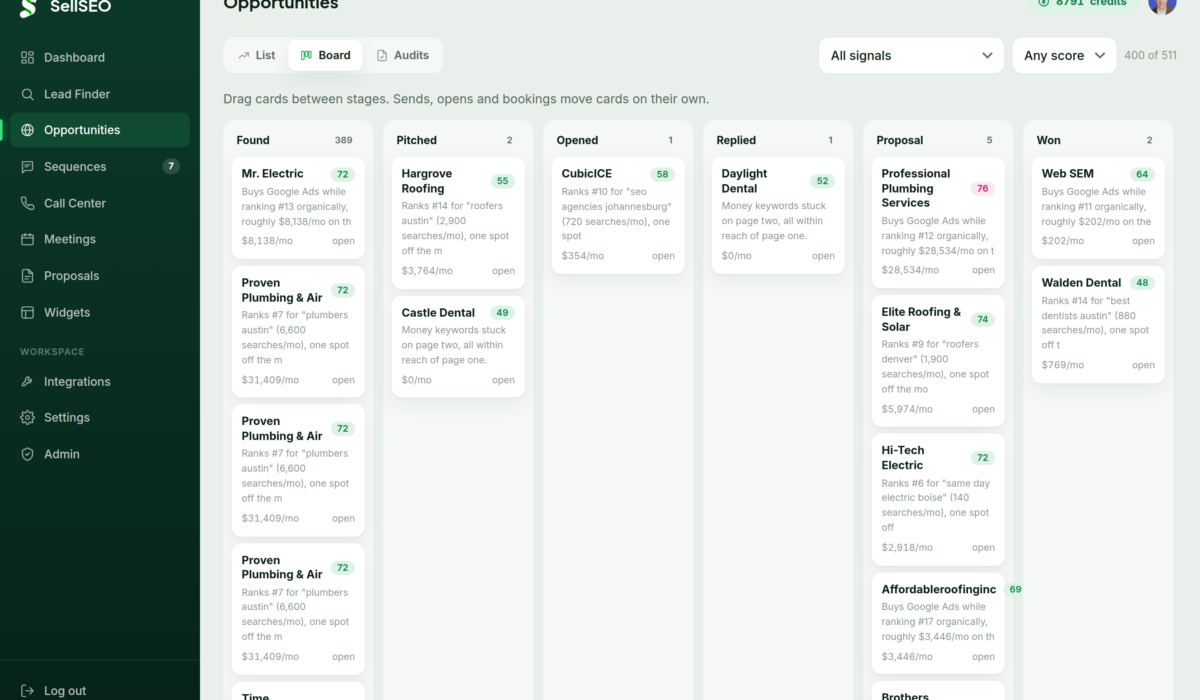The image size is (1200, 700).
Task: Open the All signals dropdown
Action: click(x=912, y=56)
